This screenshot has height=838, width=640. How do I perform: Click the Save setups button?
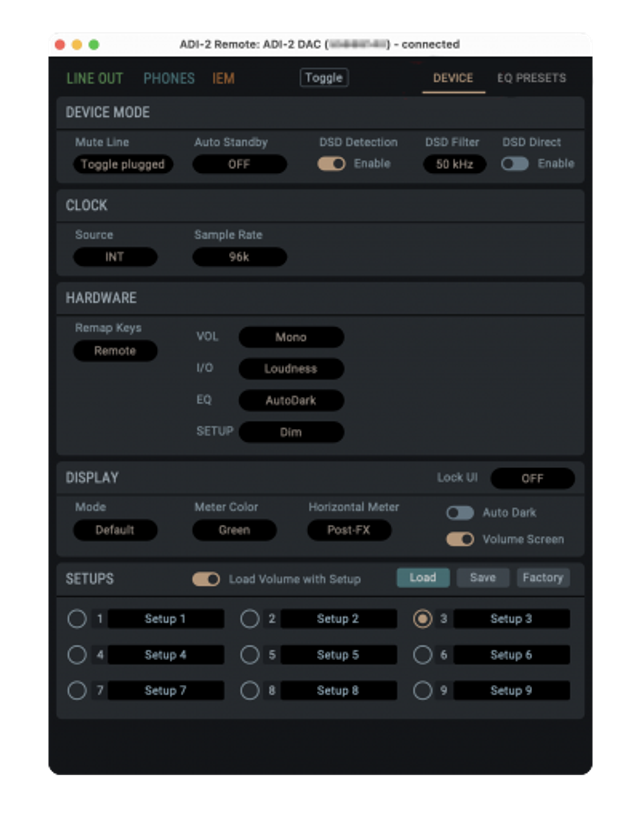(483, 578)
